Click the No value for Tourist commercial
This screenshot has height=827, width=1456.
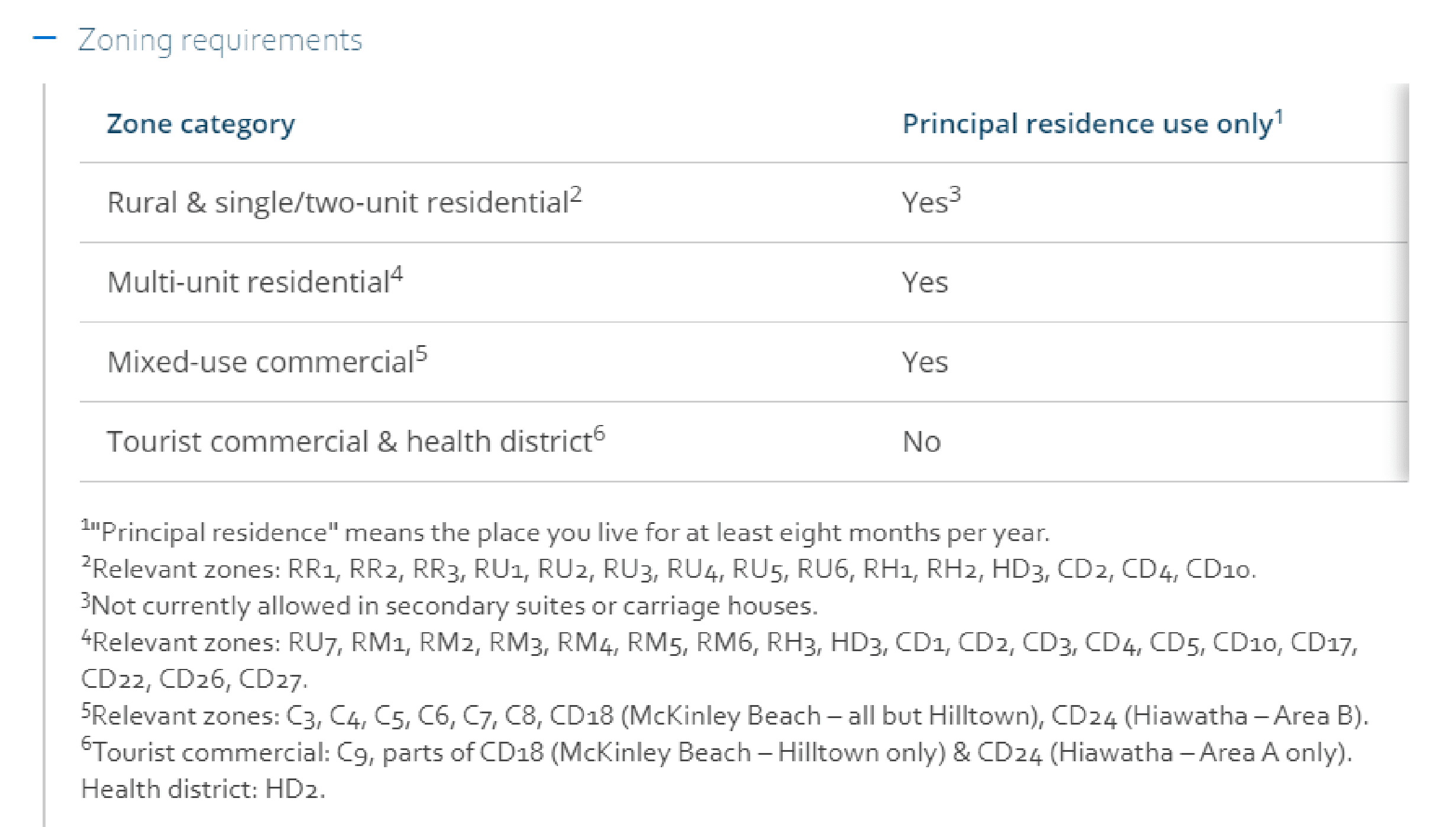coord(922,442)
